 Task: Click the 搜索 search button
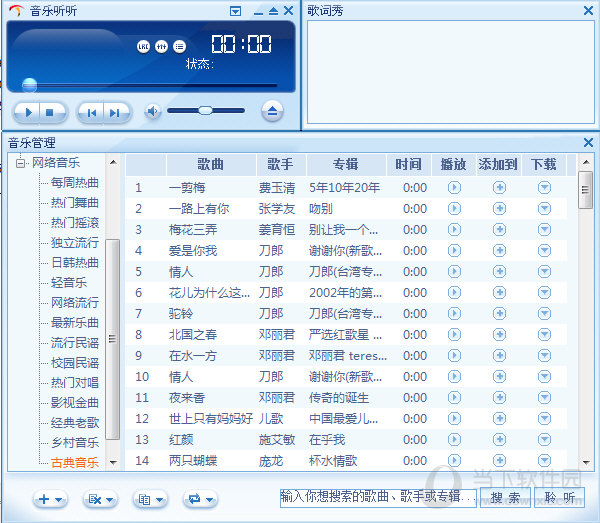tap(505, 498)
